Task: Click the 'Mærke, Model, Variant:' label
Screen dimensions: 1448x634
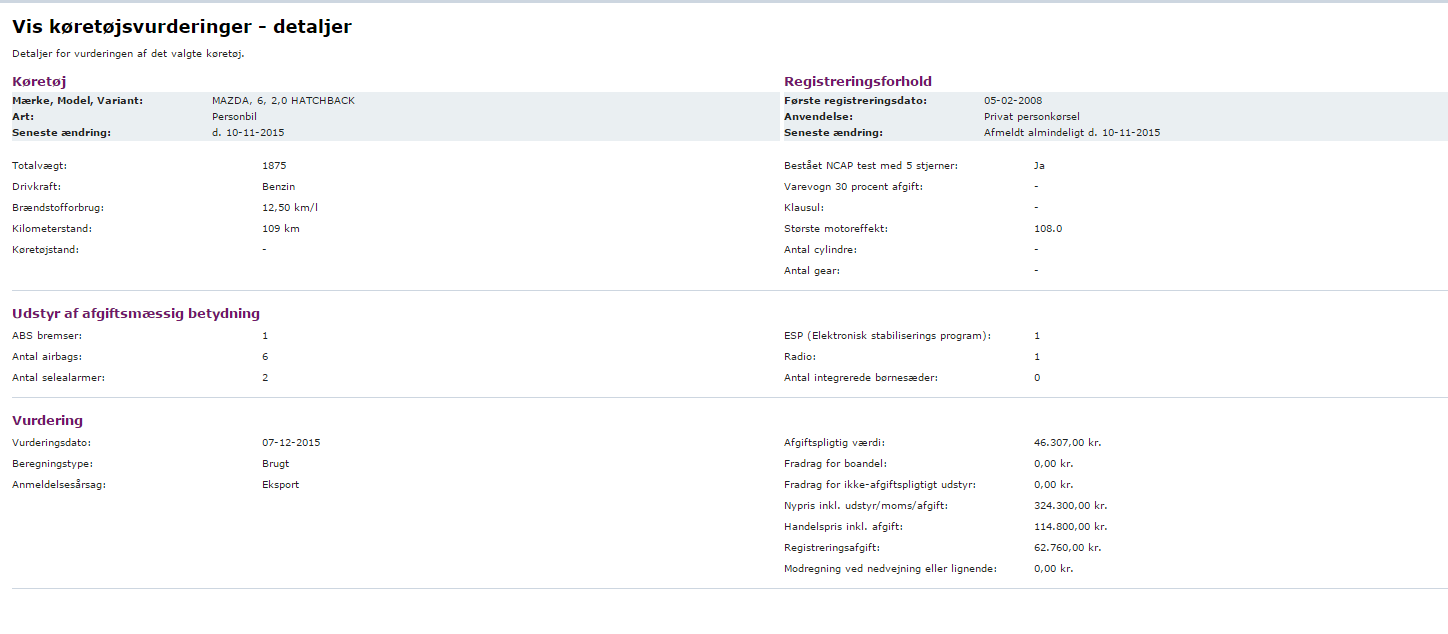Action: [x=78, y=100]
